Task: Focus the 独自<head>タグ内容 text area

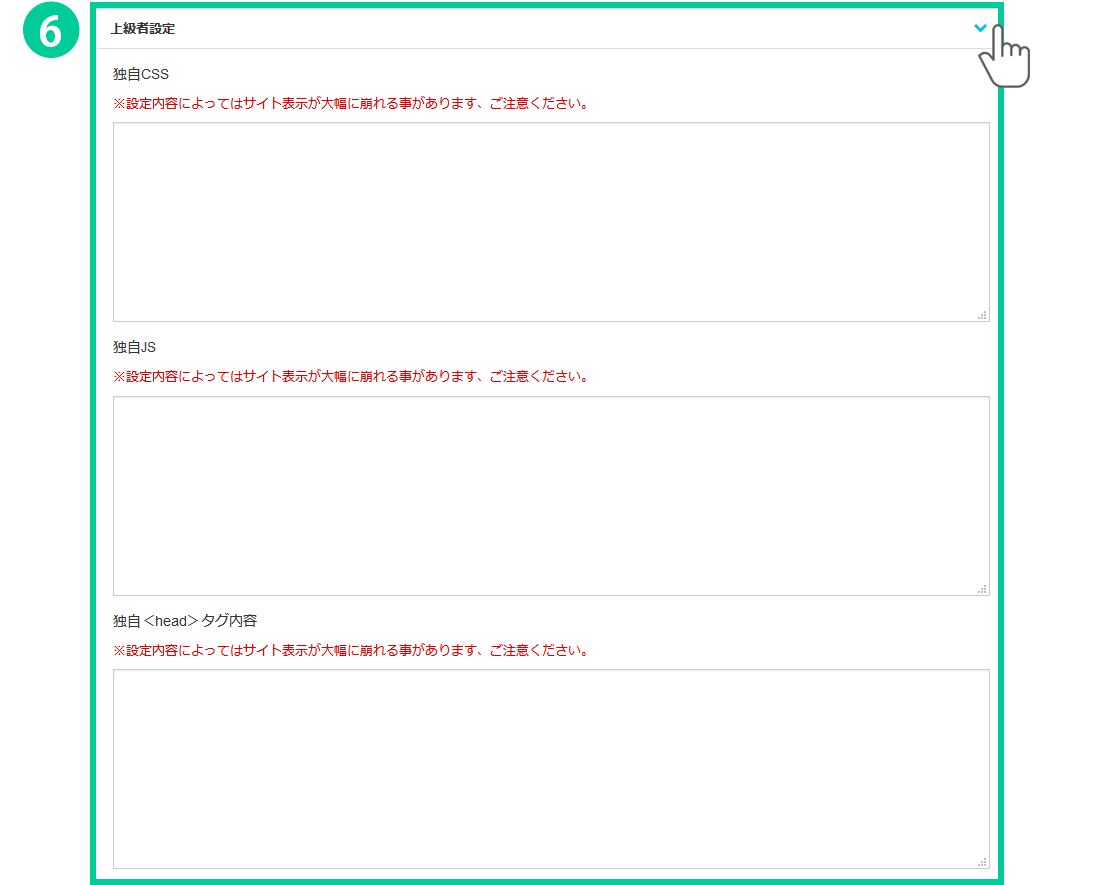Action: (x=550, y=768)
